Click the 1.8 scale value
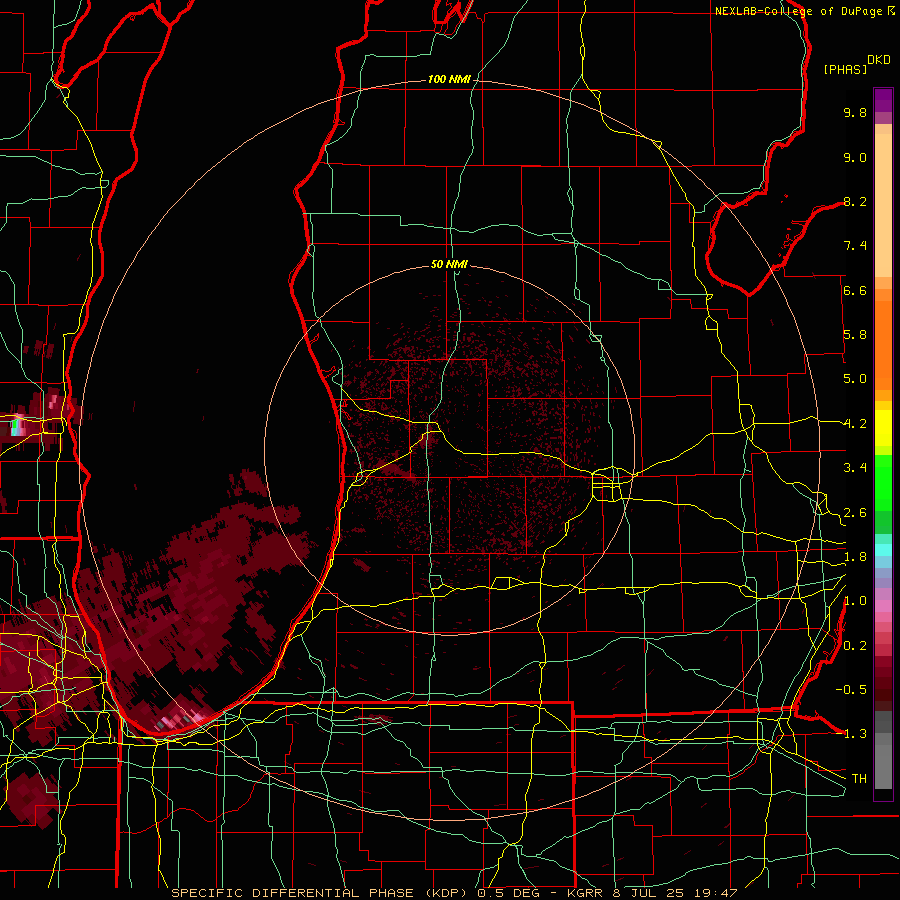This screenshot has height=900, width=900. (855, 557)
